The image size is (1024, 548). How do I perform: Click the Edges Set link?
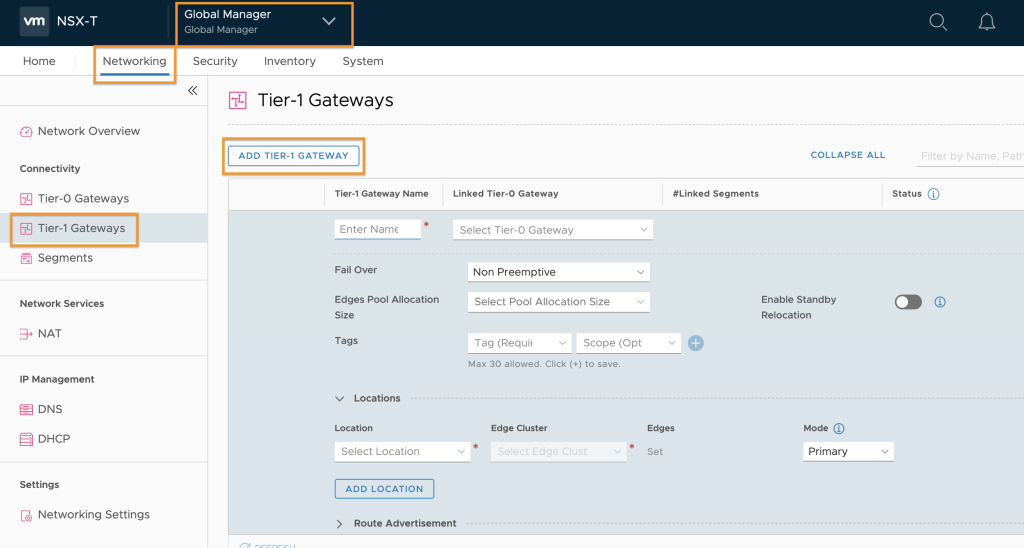(x=655, y=451)
